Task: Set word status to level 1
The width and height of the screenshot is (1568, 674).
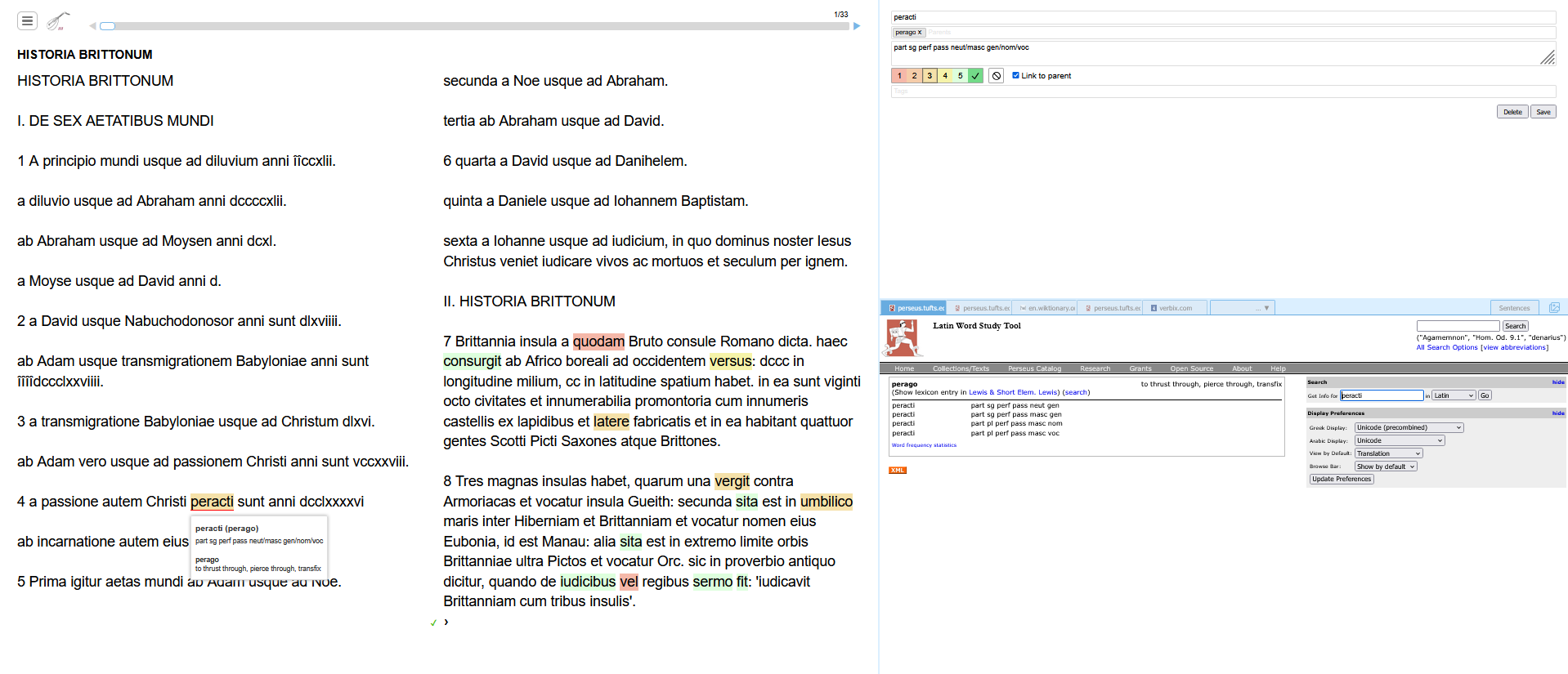Action: point(899,76)
